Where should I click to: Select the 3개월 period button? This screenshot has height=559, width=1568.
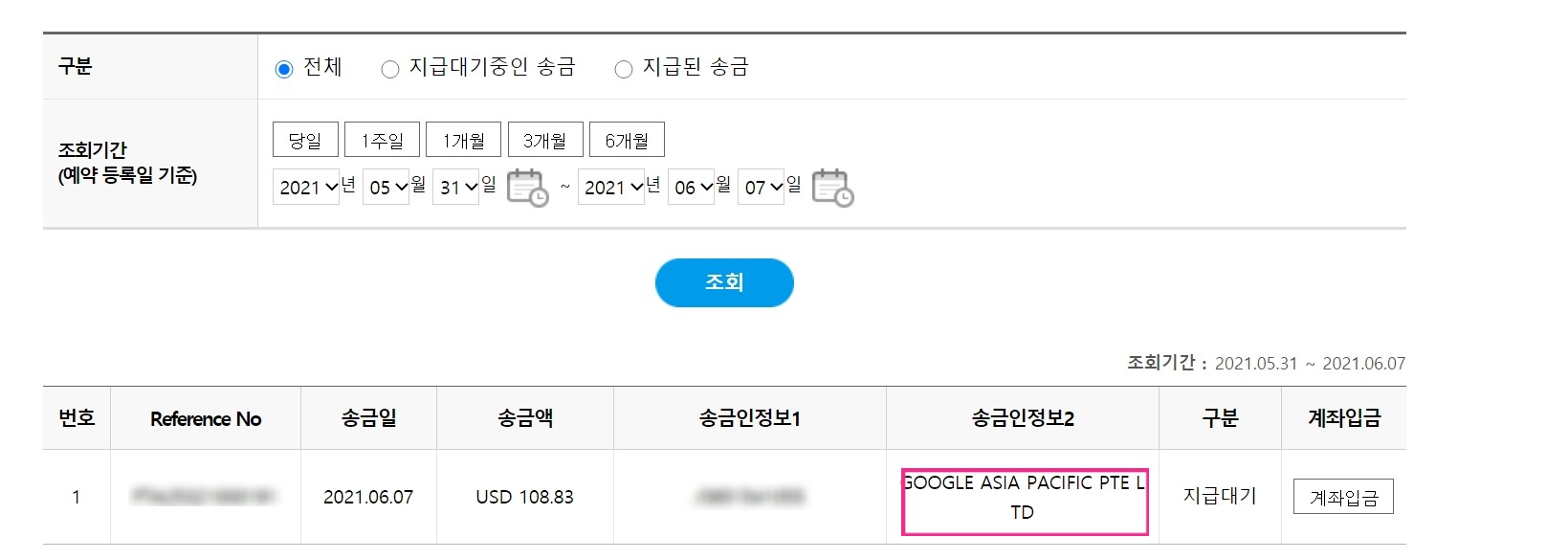pyautogui.click(x=546, y=139)
